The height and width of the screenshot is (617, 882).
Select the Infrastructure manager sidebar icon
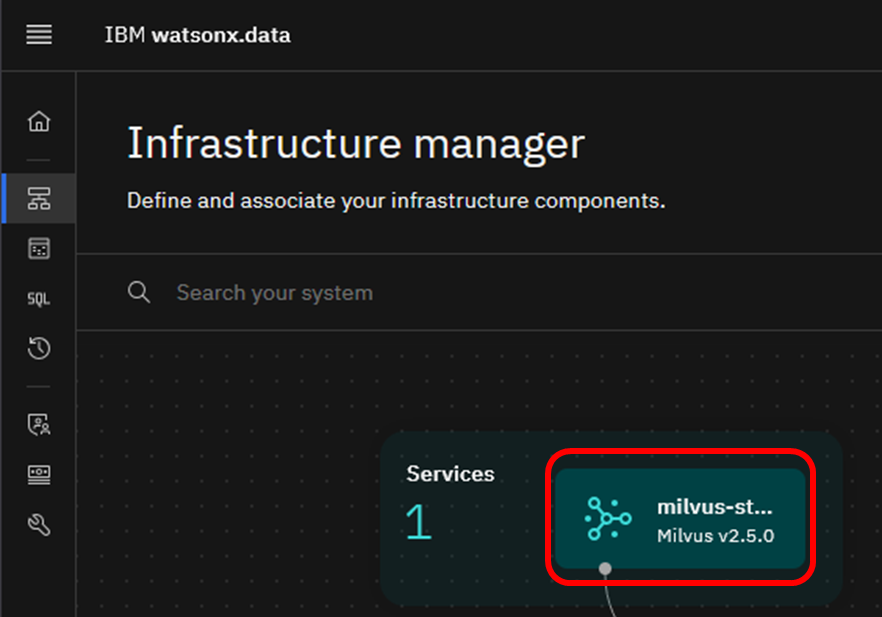pos(39,199)
